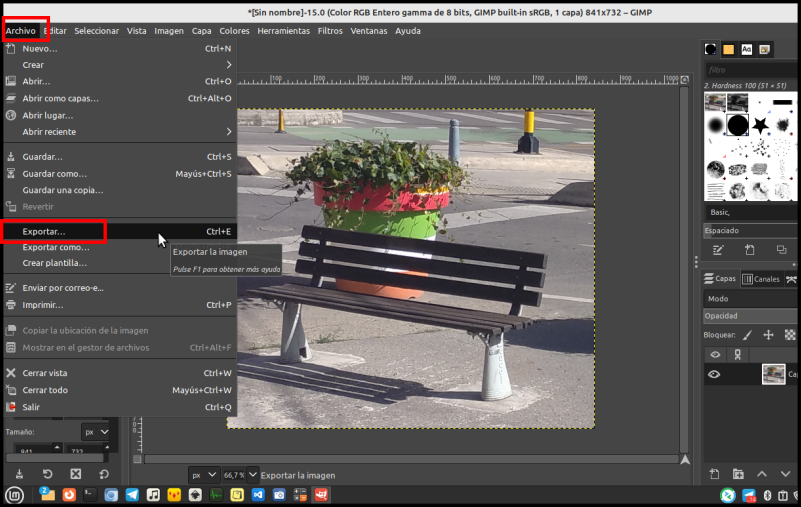
Task: Select Abrir lugar... entry
Action: (x=120, y=116)
